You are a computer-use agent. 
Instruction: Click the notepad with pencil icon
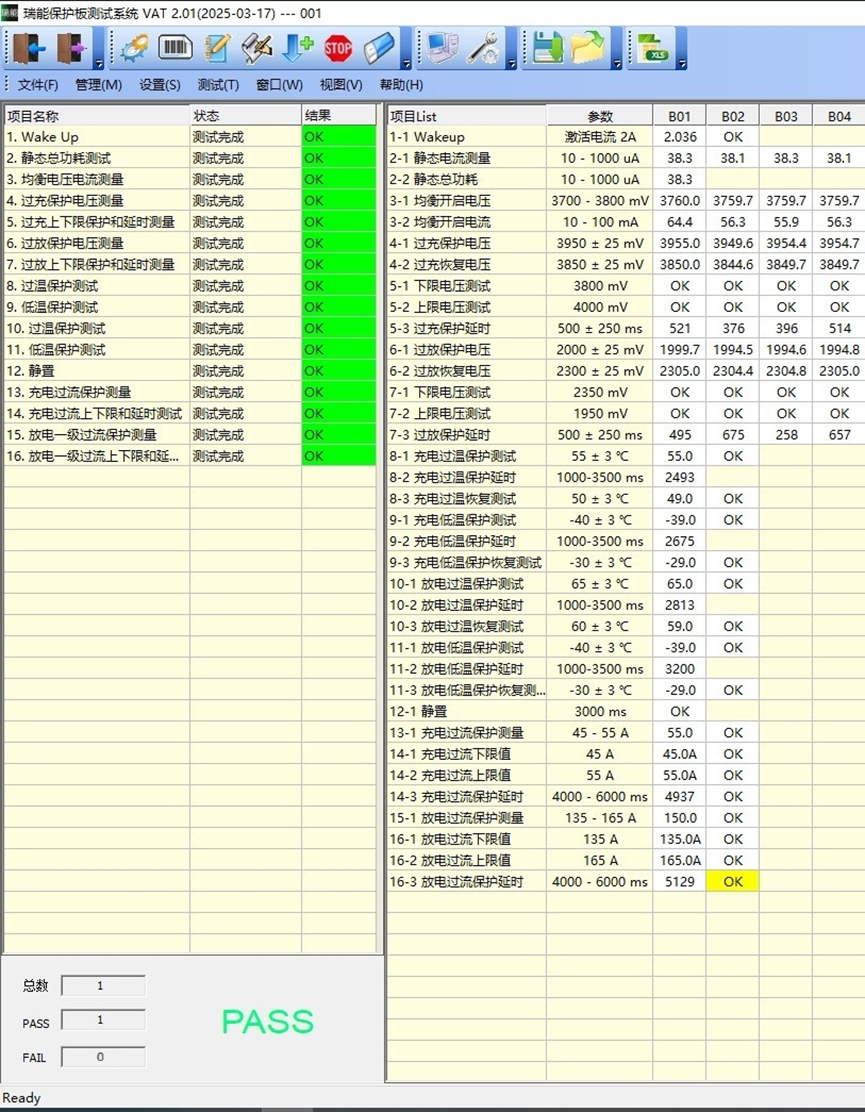[217, 48]
